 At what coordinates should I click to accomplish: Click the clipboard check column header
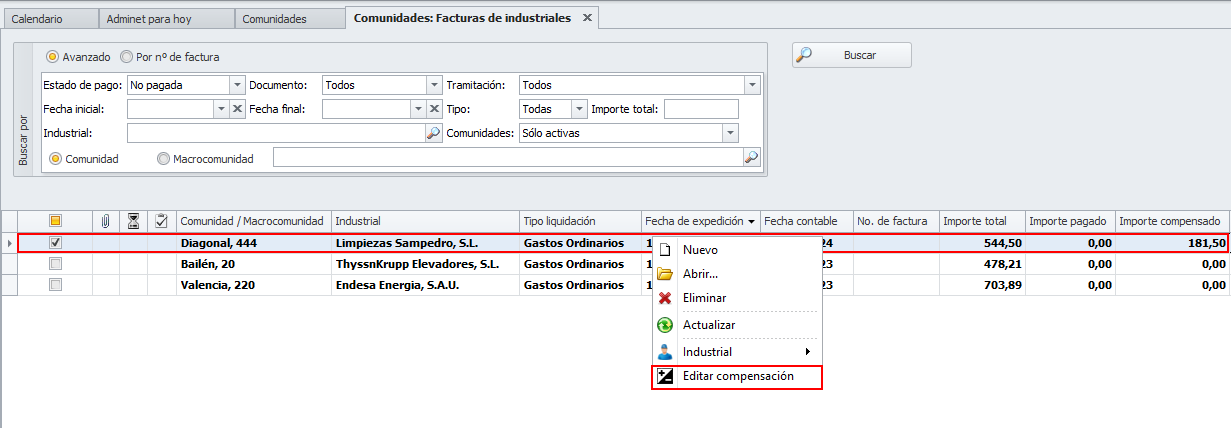(x=161, y=220)
